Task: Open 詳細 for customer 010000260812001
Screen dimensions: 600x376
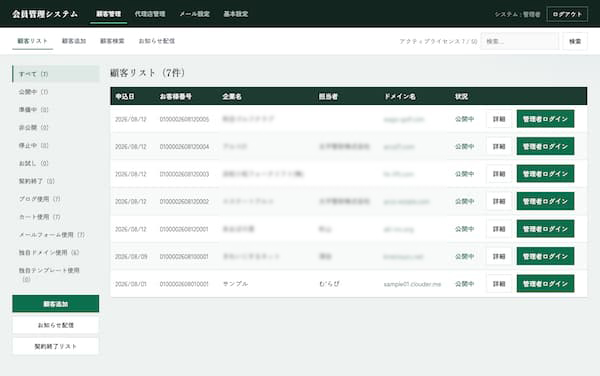Action: tap(499, 229)
